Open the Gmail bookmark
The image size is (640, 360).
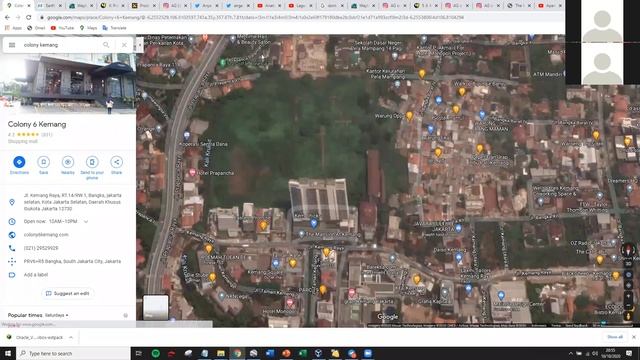pos(36,28)
